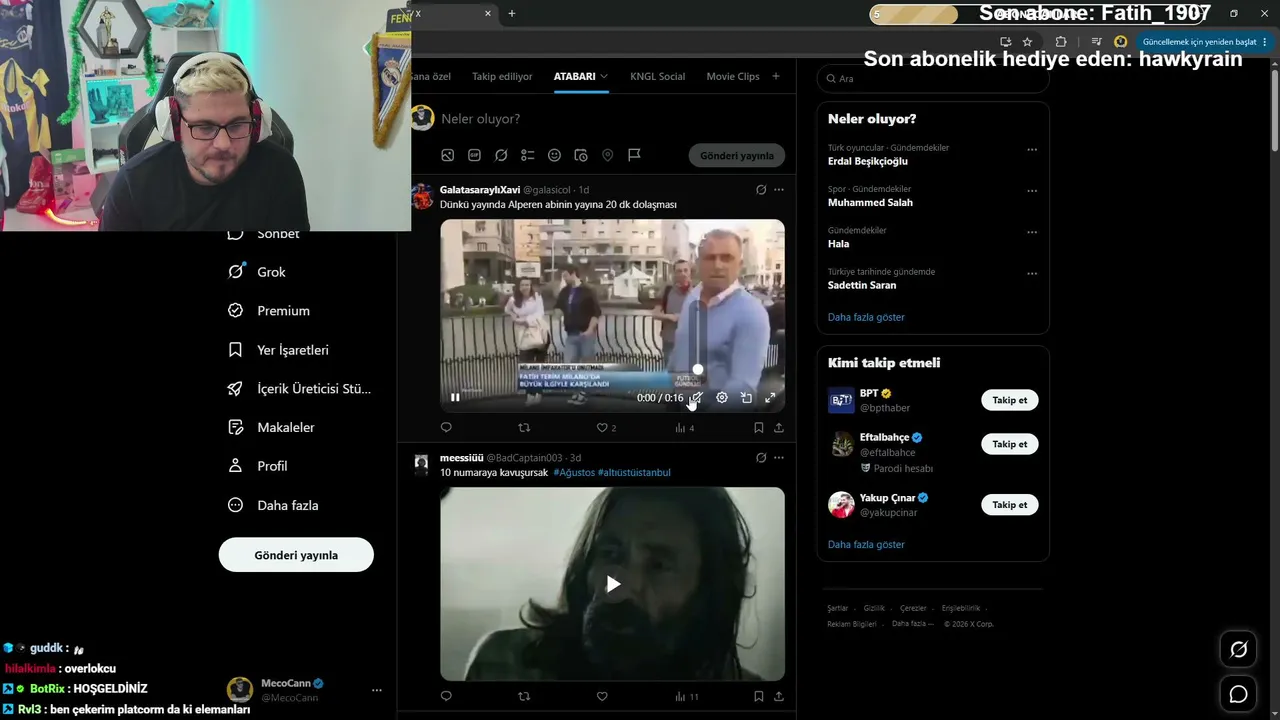Screen dimensions: 1280x720
Task: Like GalatasaraylıXavi's post
Action: coord(602,427)
